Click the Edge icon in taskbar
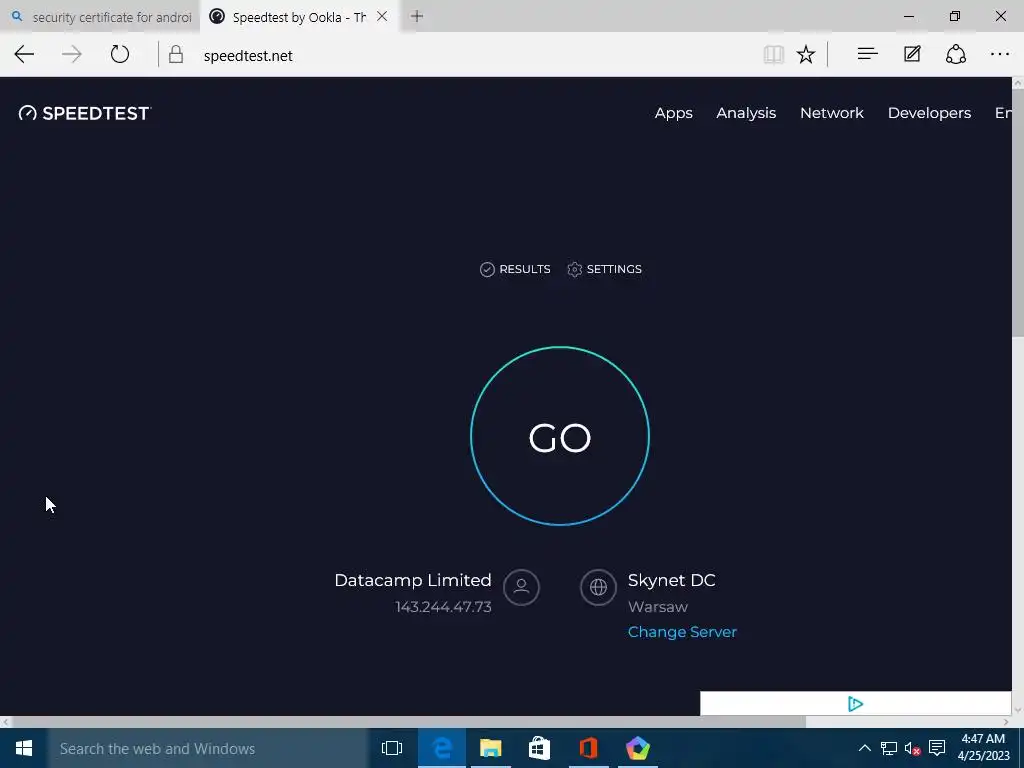 (441, 748)
